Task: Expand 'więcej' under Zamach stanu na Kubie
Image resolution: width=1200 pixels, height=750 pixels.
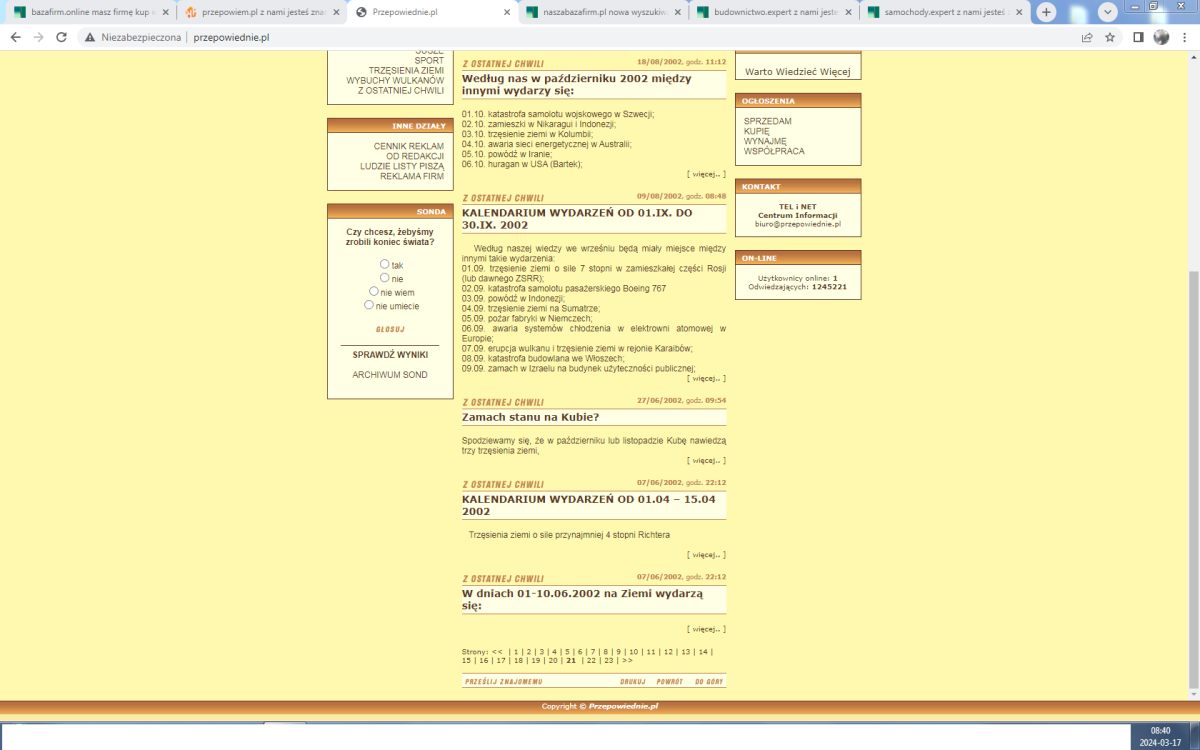Action: 706,461
